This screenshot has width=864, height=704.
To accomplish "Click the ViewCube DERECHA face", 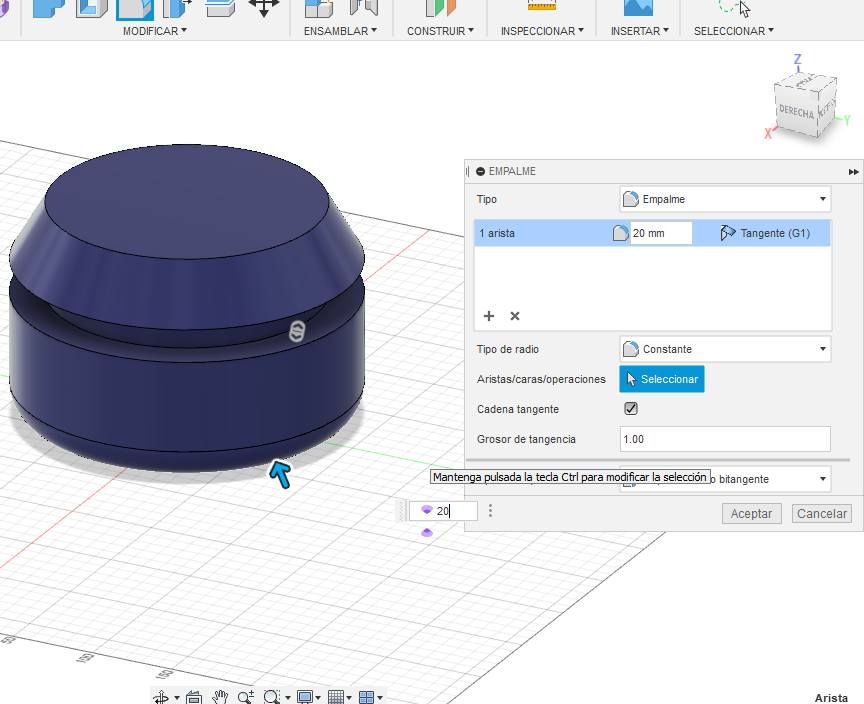I will [797, 111].
